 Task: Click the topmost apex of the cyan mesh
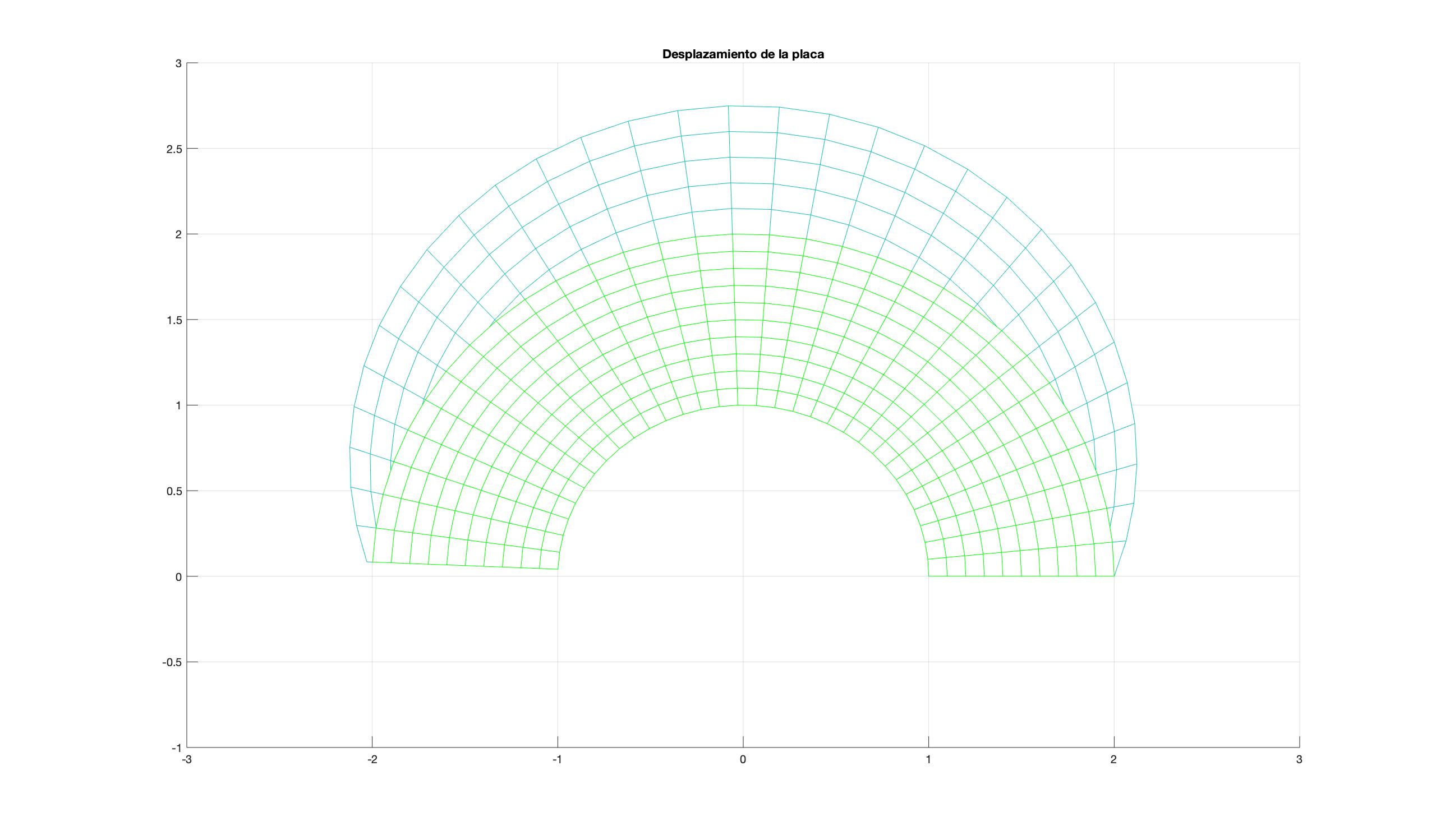[x=728, y=106]
